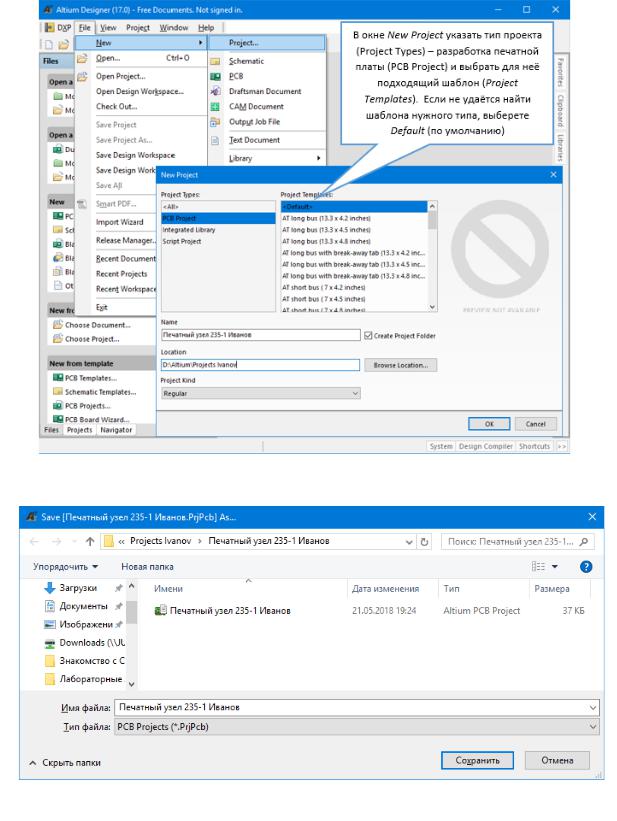Open the Тип файла combo box
This screenshot has width=617, height=821.
[x=357, y=727]
